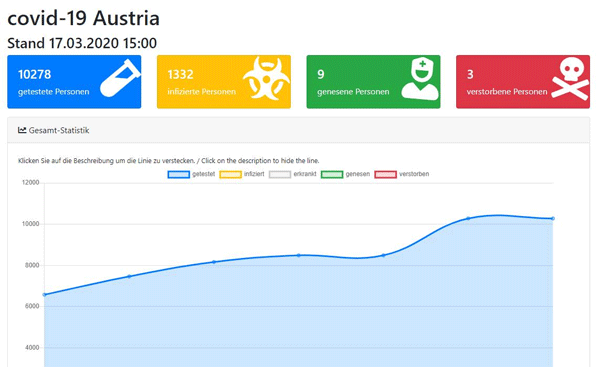Viewport: 600px width, 367px height.
Task: Click the 'genesene Personen' label
Action: coord(353,92)
